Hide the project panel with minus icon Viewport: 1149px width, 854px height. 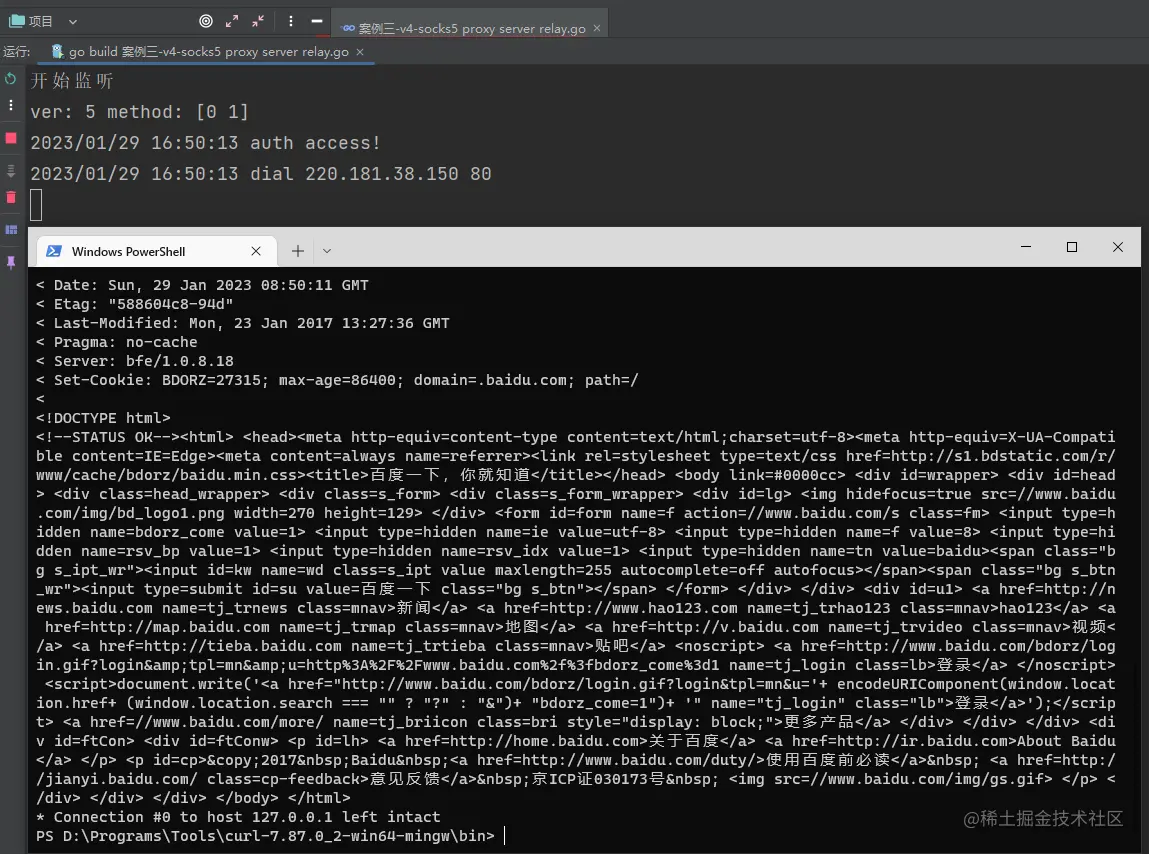point(317,21)
